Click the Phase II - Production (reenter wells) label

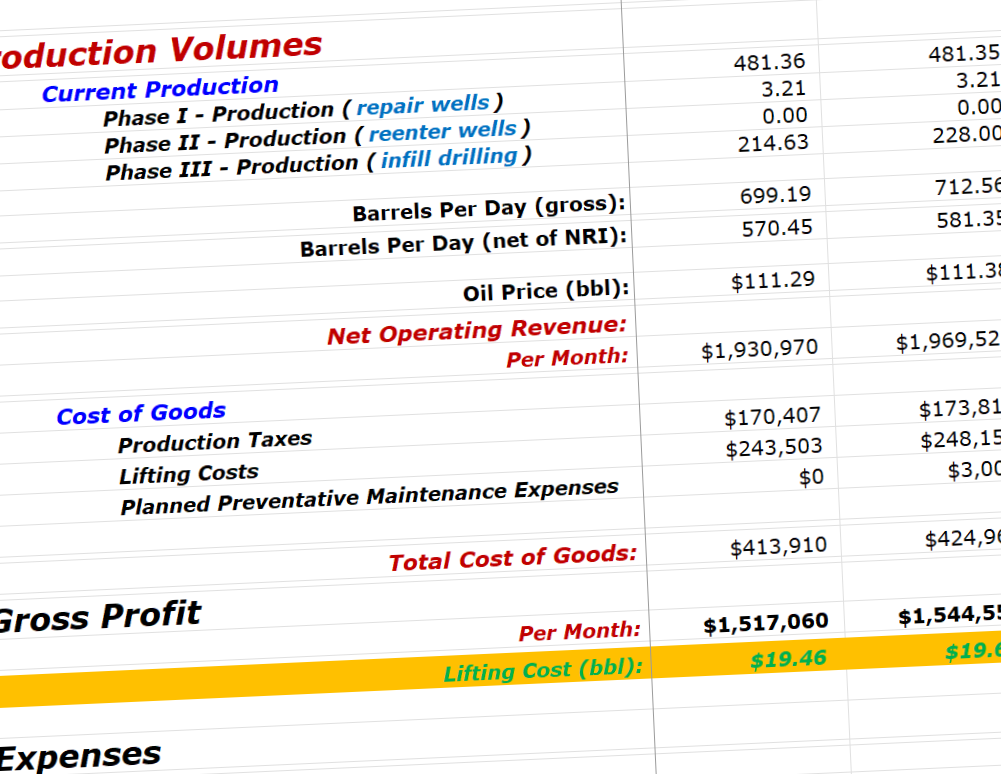pyautogui.click(x=317, y=137)
